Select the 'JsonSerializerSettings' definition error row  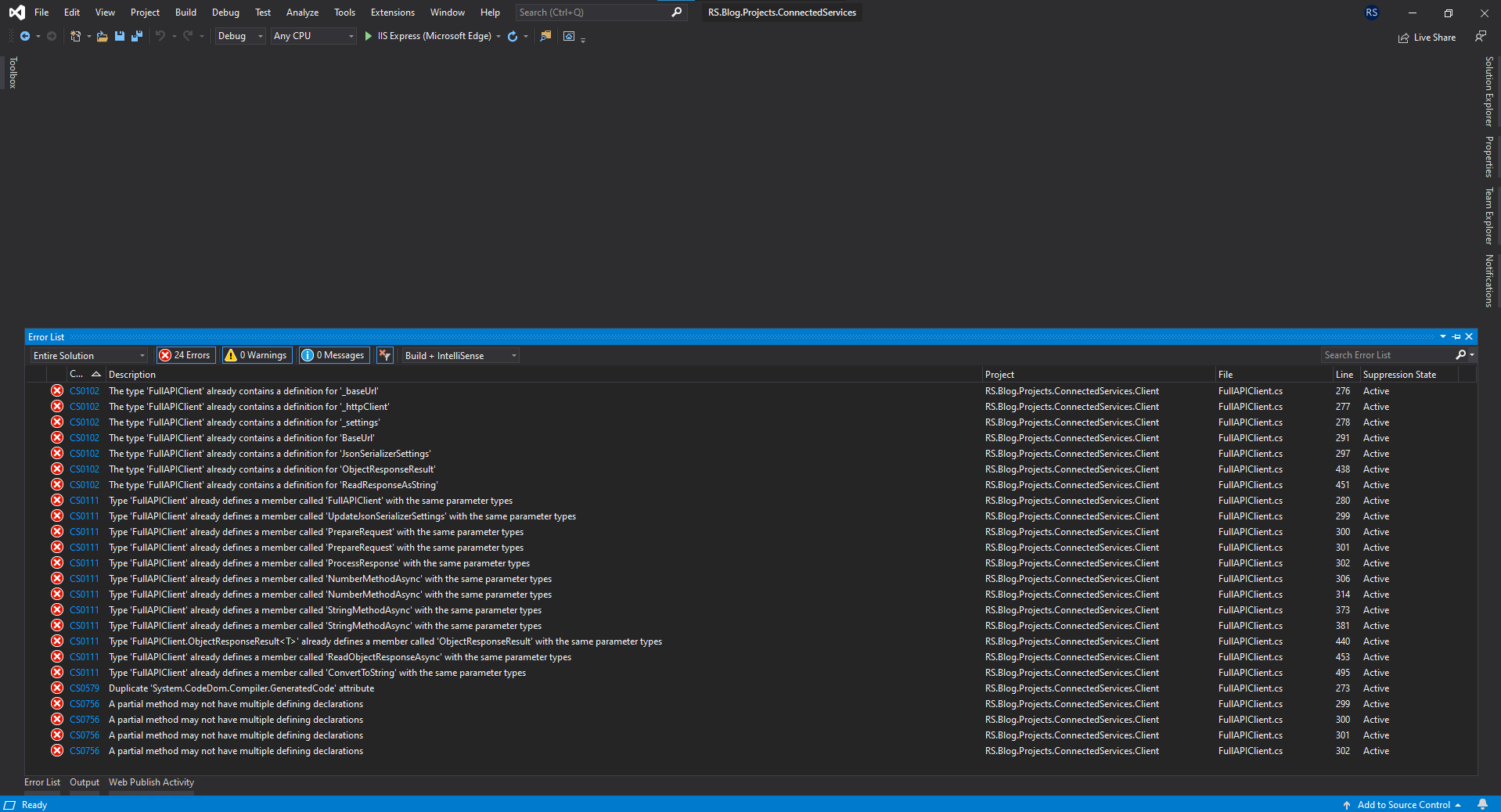[x=751, y=454]
